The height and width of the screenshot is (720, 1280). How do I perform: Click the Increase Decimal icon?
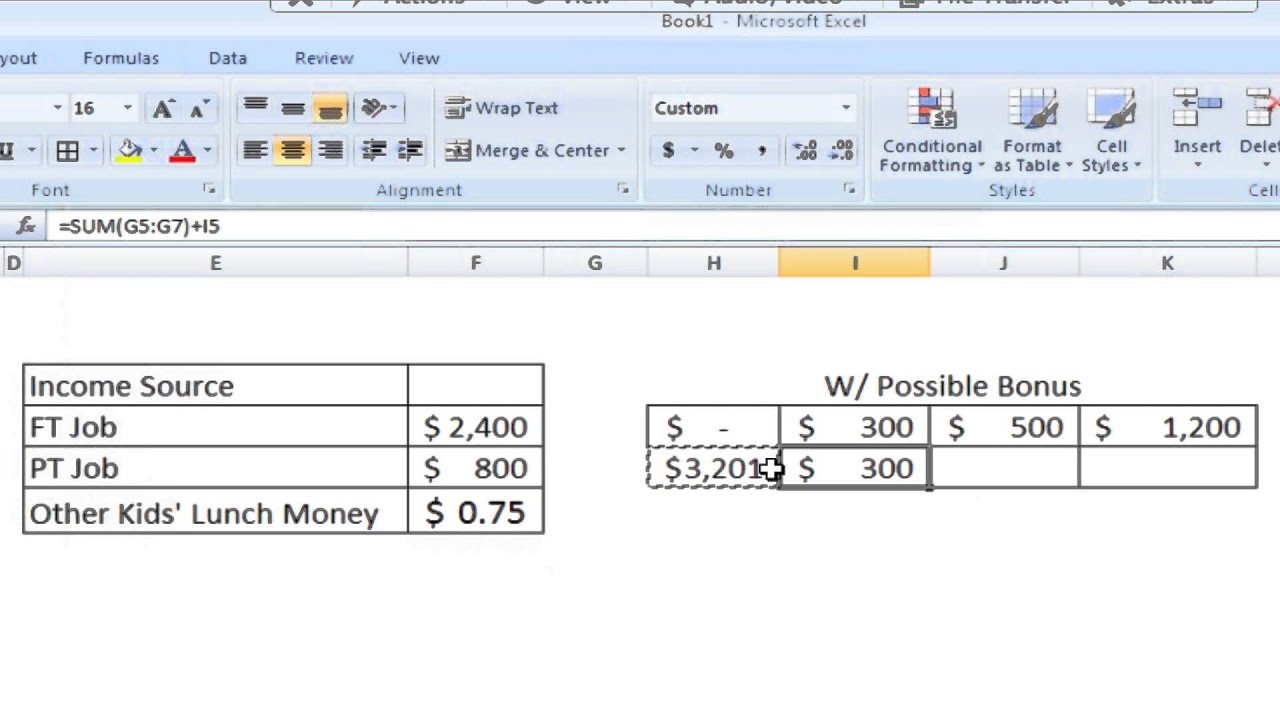805,151
